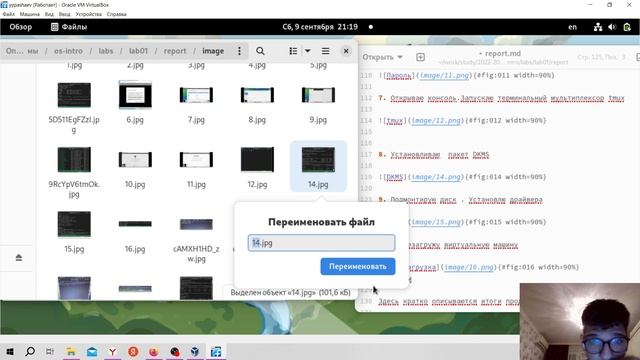The height and width of the screenshot is (360, 640).
Task: Open VirtualBox Устройства menu
Action: [89, 14]
